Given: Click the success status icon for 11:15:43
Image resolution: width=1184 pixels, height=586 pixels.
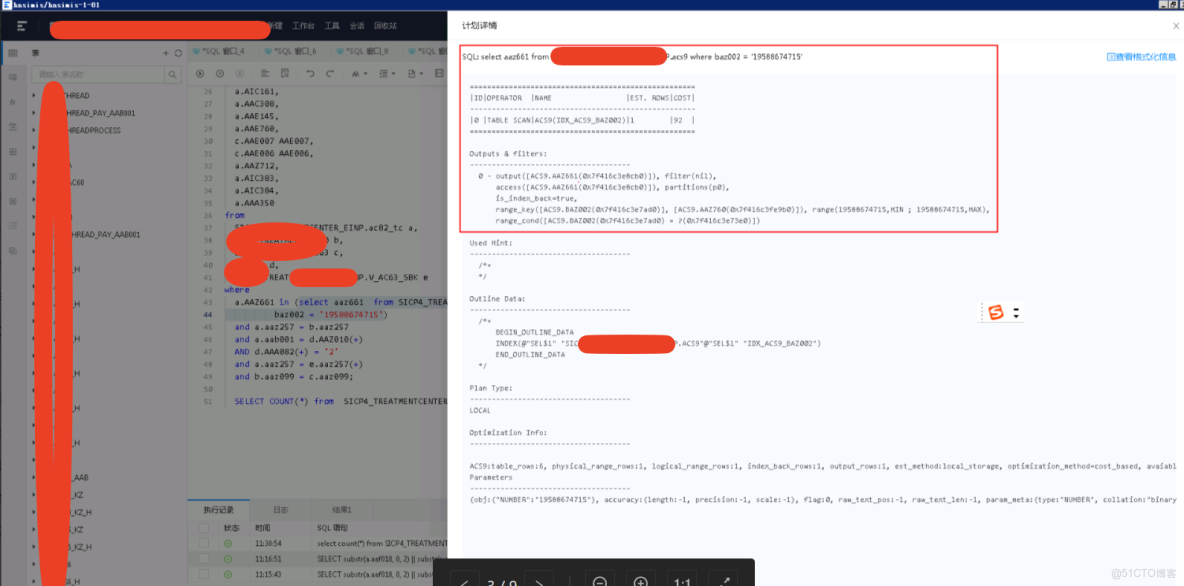Looking at the screenshot, I should click(x=228, y=575).
